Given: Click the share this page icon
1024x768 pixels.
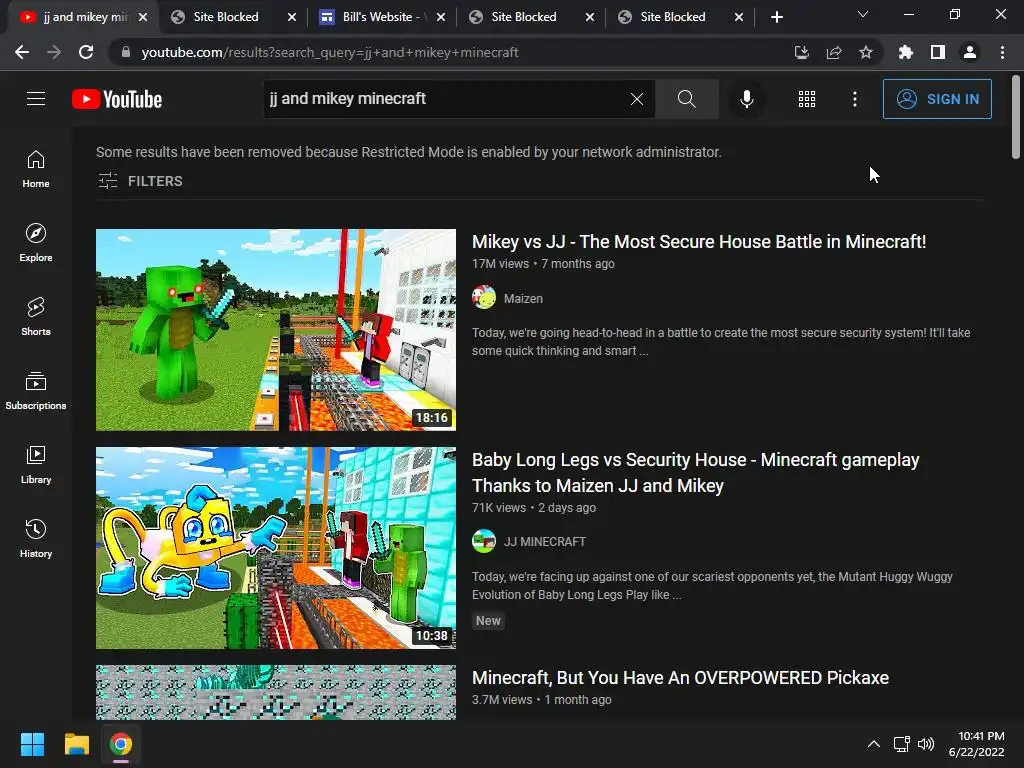Looking at the screenshot, I should 834,52.
